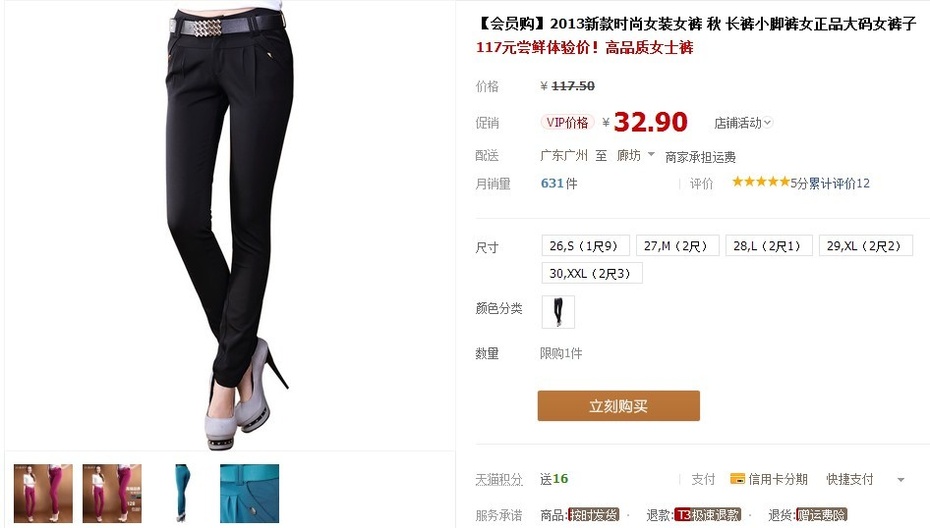Choose size 26,S (1尺9)
The image size is (930, 528).
point(585,246)
